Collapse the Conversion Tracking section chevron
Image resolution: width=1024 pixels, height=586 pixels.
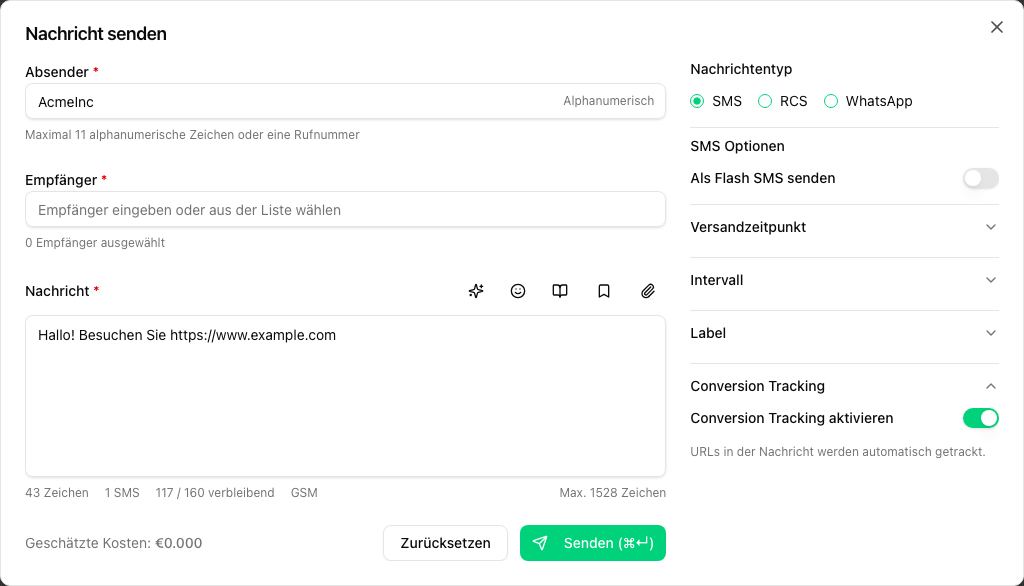click(991, 386)
